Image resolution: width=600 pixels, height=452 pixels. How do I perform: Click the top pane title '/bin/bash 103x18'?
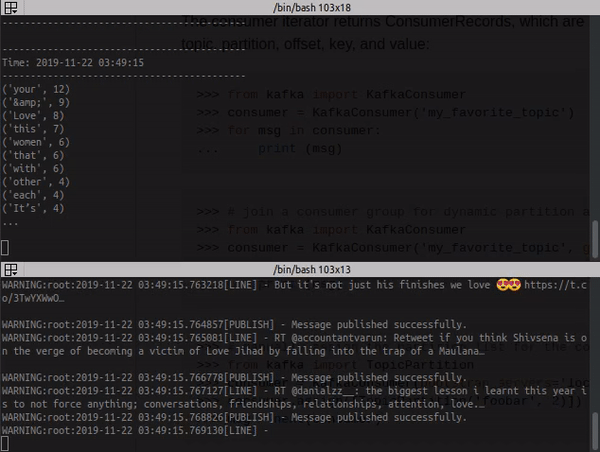pos(312,8)
